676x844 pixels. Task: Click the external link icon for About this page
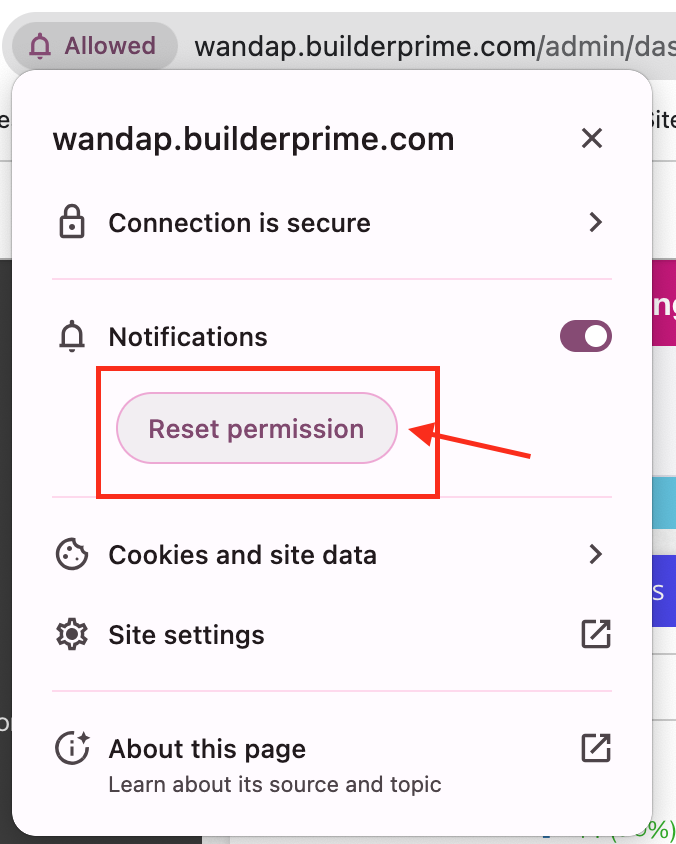596,748
